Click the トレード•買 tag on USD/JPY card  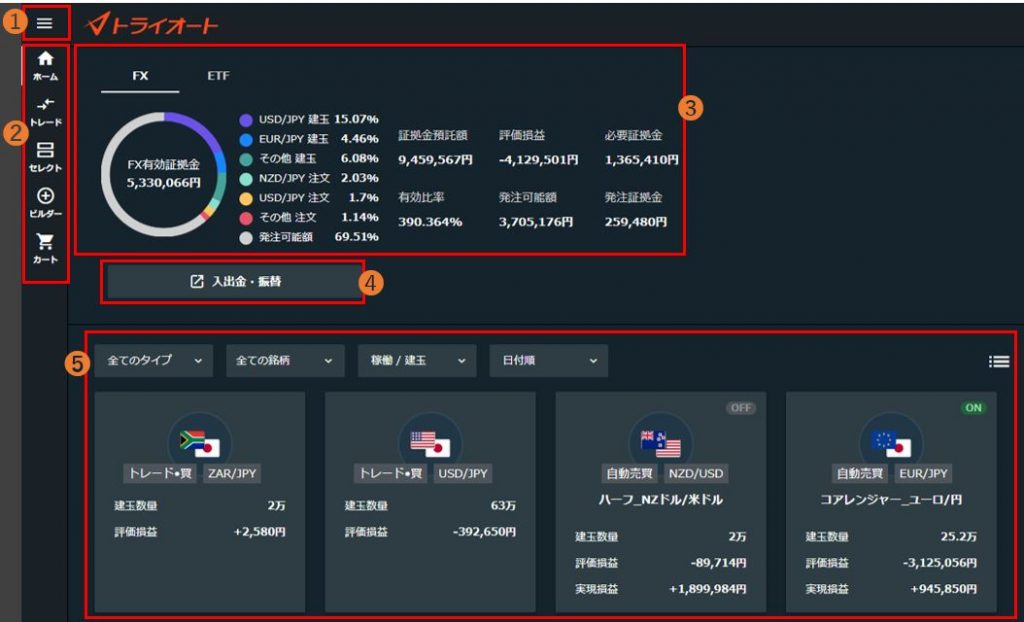[x=391, y=474]
